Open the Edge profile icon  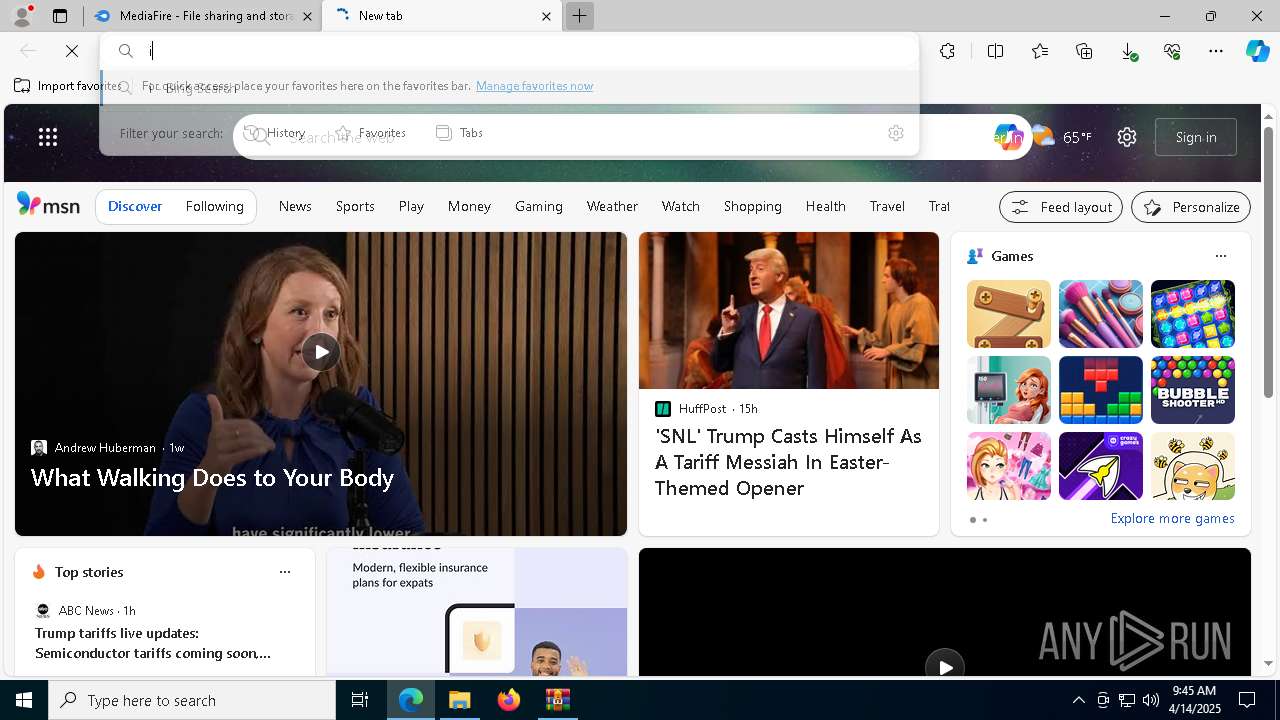[21, 16]
